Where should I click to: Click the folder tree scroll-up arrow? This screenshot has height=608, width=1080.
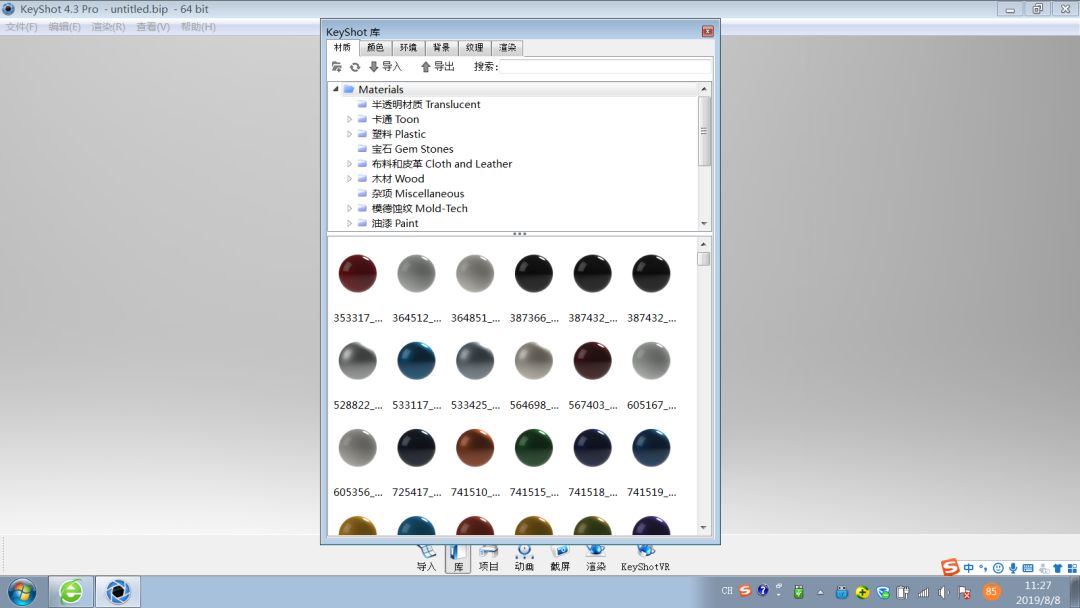coord(704,89)
